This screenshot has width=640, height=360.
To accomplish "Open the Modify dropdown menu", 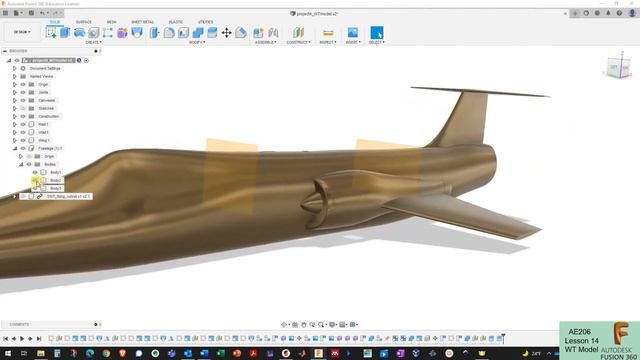I will [x=196, y=42].
